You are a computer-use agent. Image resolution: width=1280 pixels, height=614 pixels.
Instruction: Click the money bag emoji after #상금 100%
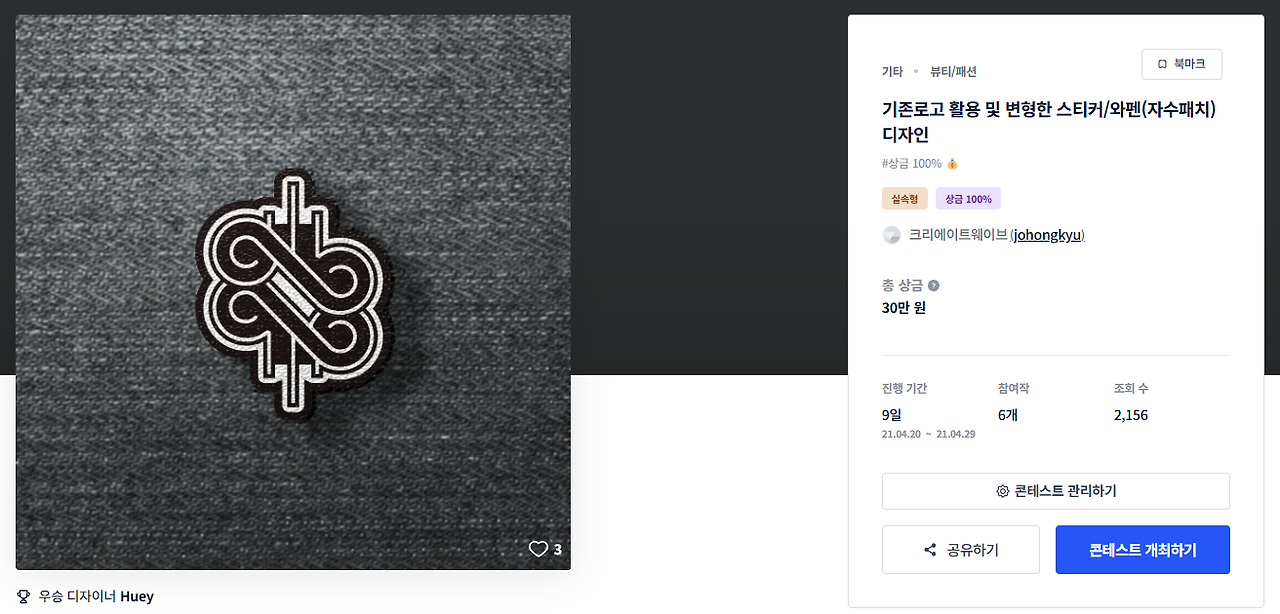pyautogui.click(x=952, y=163)
